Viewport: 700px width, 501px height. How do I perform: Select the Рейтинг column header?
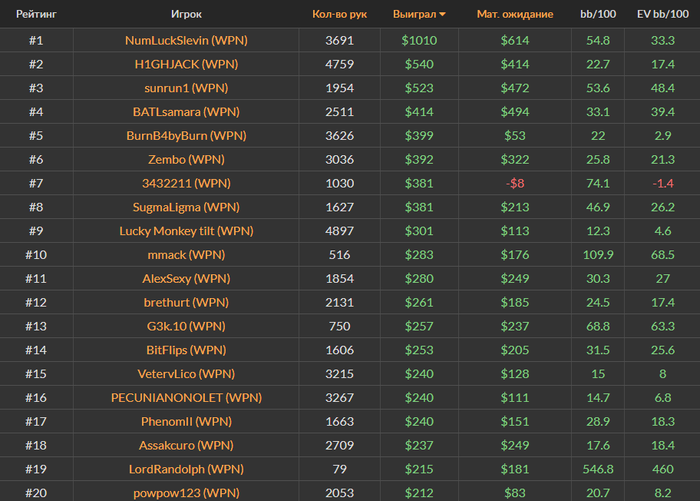pos(36,14)
